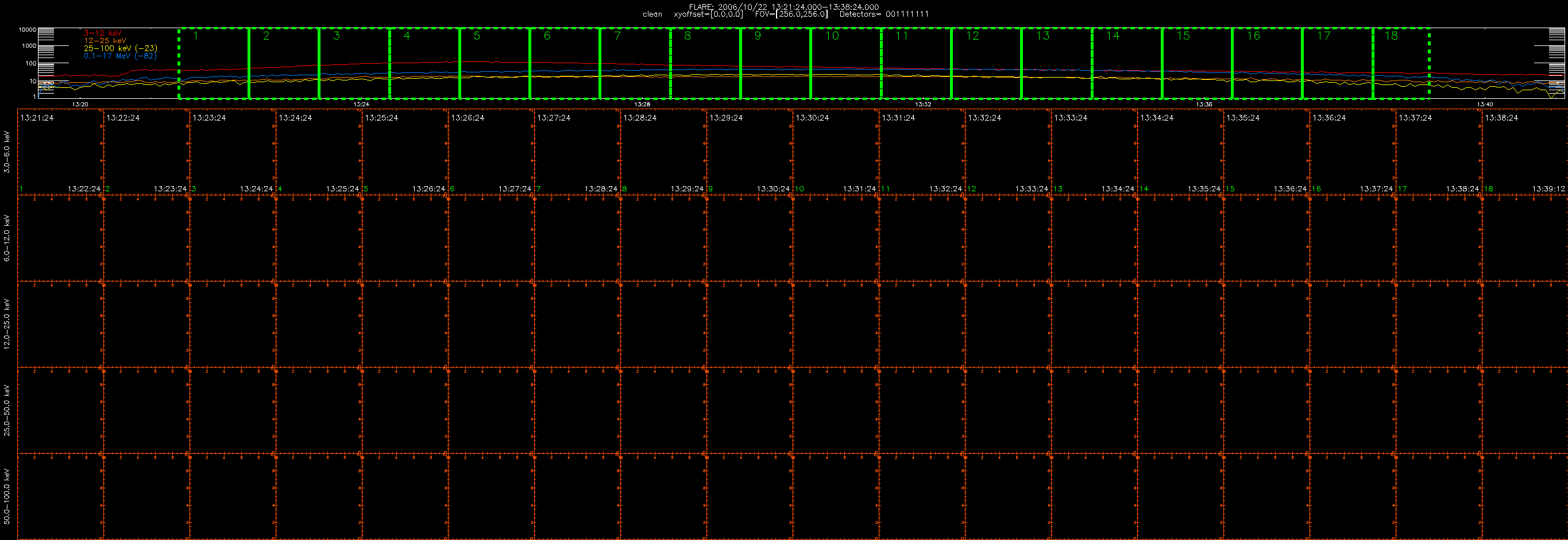Click the '13:20' light curve time tick
The width and height of the screenshot is (1568, 540).
pyautogui.click(x=80, y=105)
